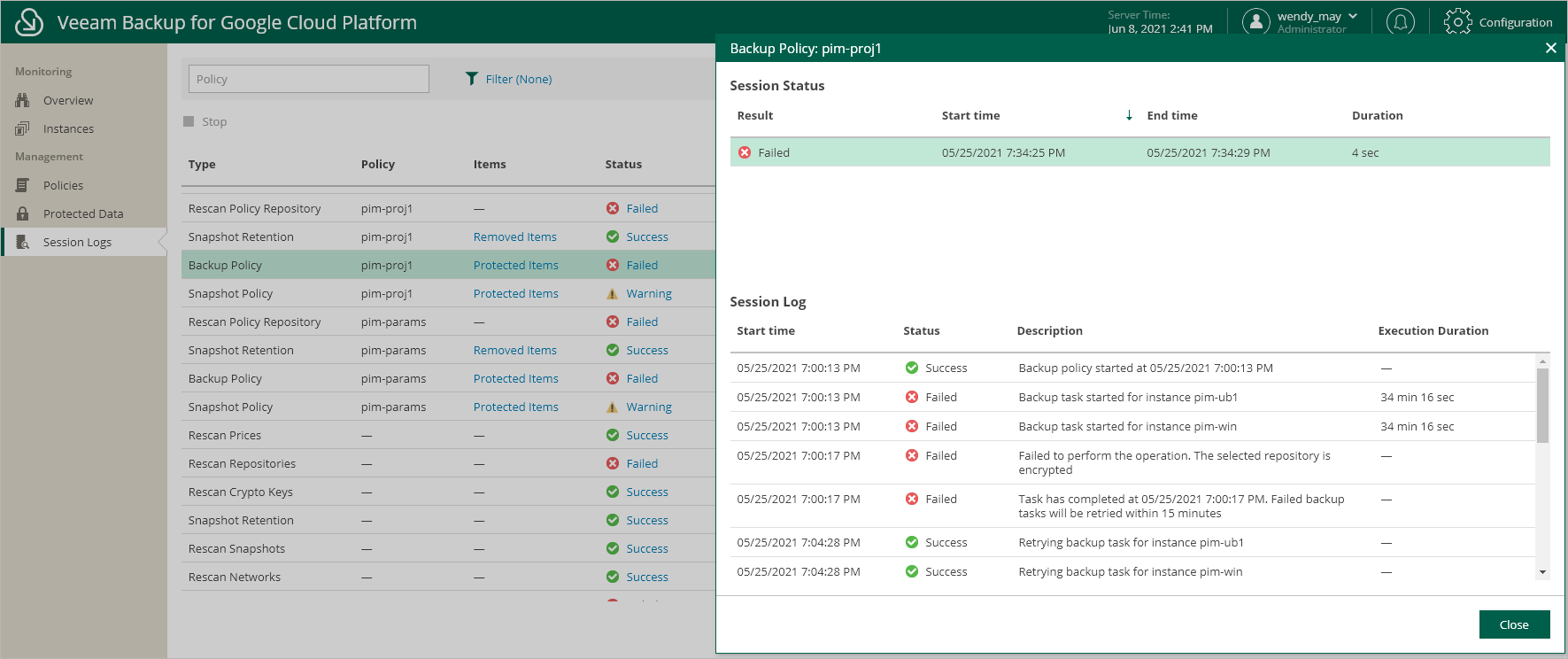Click warning triangle icon for pim-params Snapshot Policy
1568x659 pixels.
[x=612, y=407]
